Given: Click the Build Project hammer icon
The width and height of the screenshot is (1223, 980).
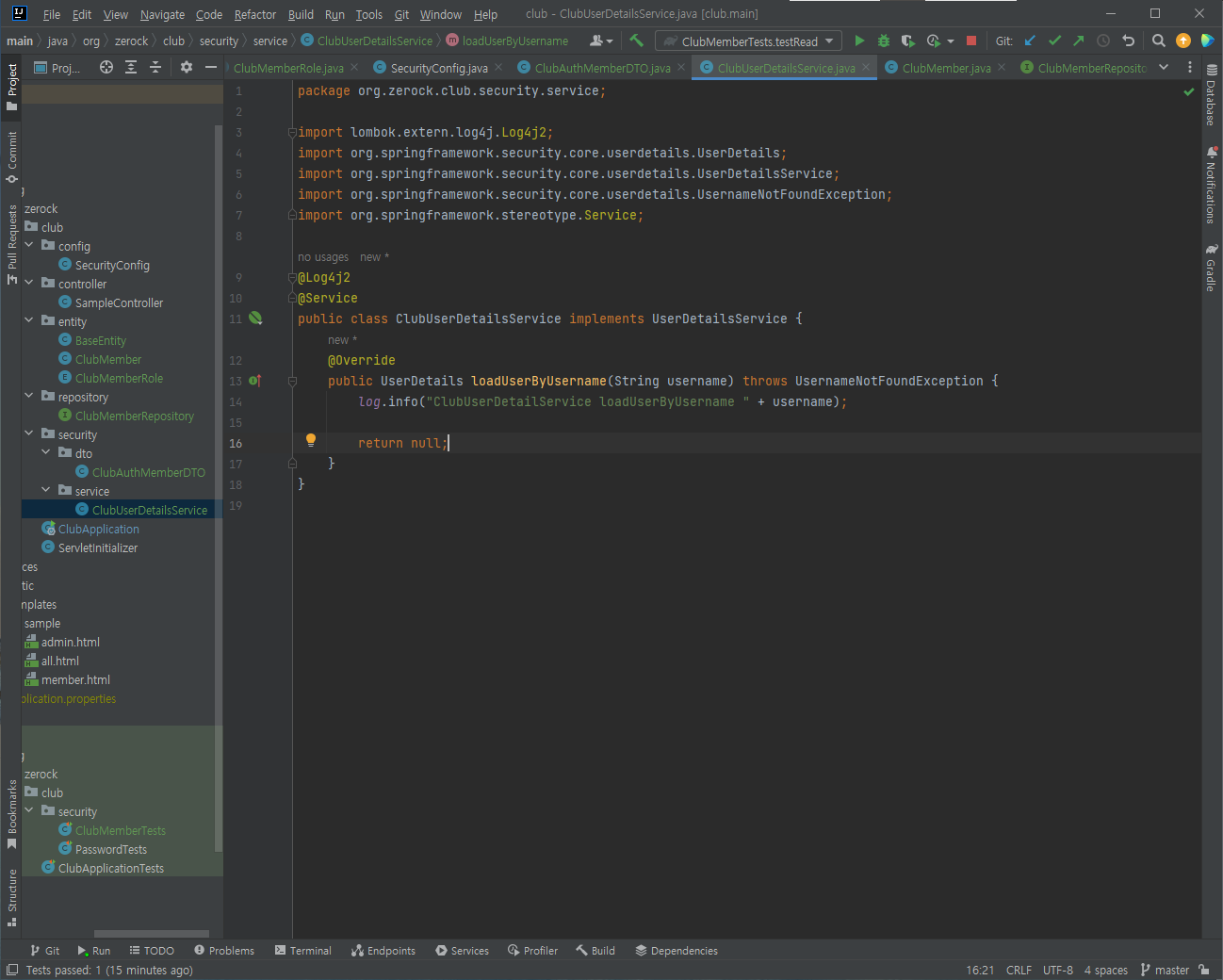Looking at the screenshot, I should [x=636, y=41].
